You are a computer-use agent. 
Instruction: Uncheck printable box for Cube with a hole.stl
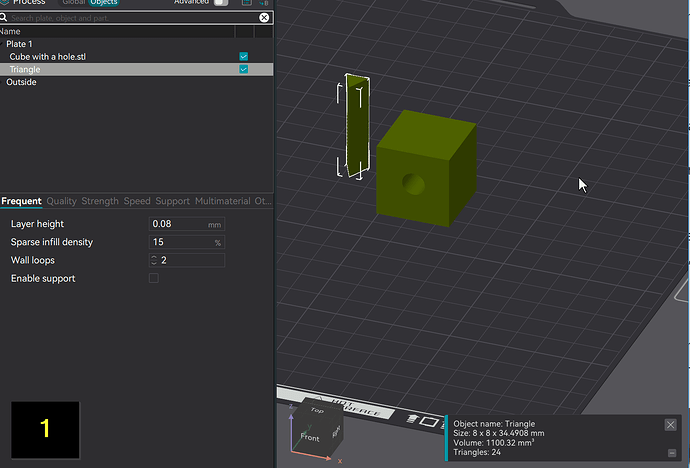[x=243, y=56]
